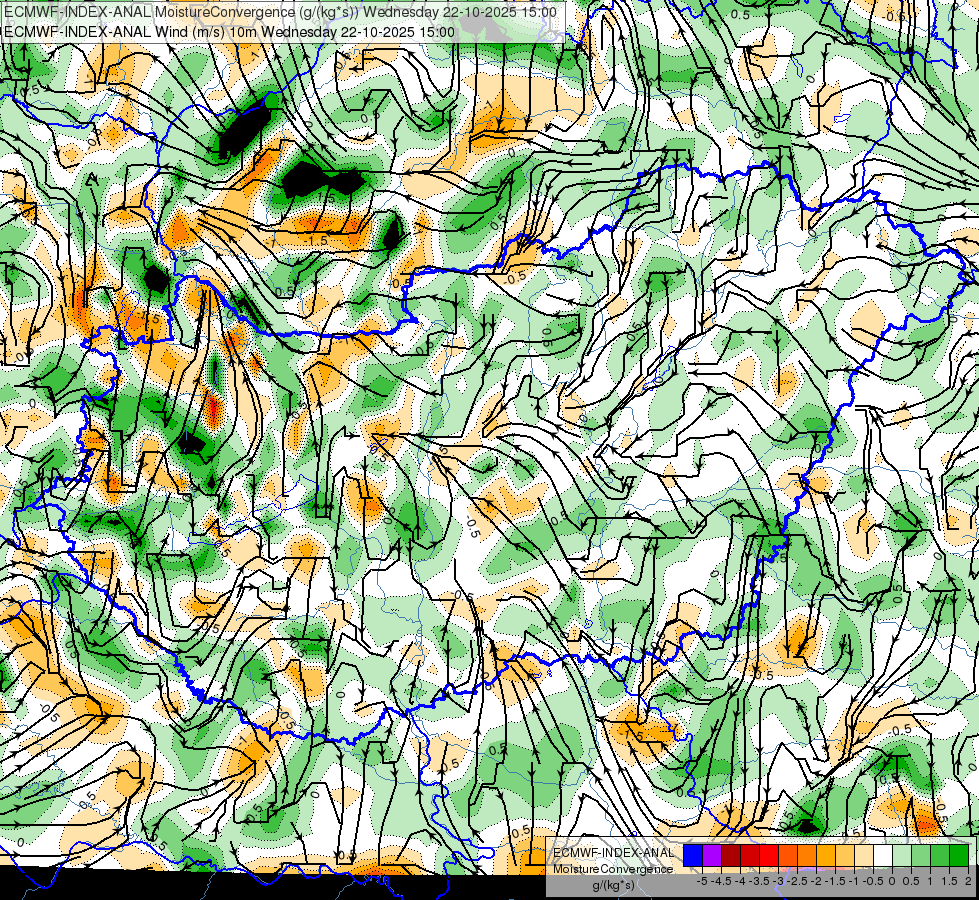Click the legend scale value -2.5
Screen dimensions: 979x900
click(797, 881)
